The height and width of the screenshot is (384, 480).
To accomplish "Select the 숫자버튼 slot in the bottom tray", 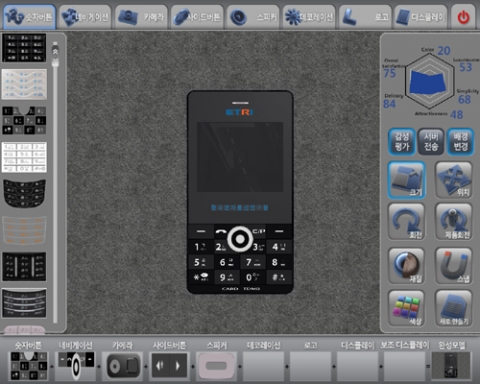I will 28,366.
